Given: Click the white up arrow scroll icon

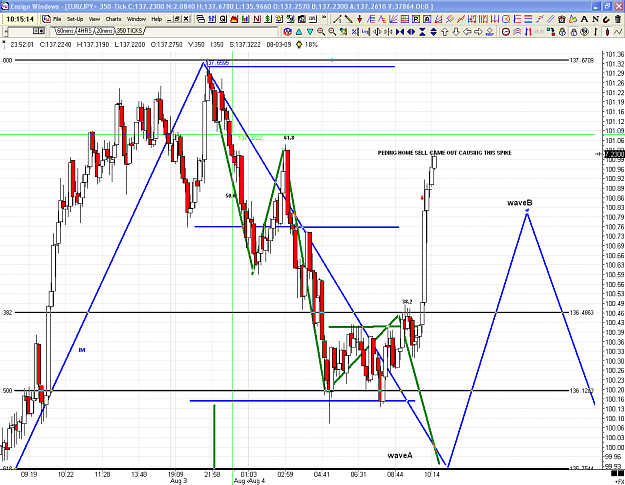Looking at the screenshot, I should pos(445,31).
